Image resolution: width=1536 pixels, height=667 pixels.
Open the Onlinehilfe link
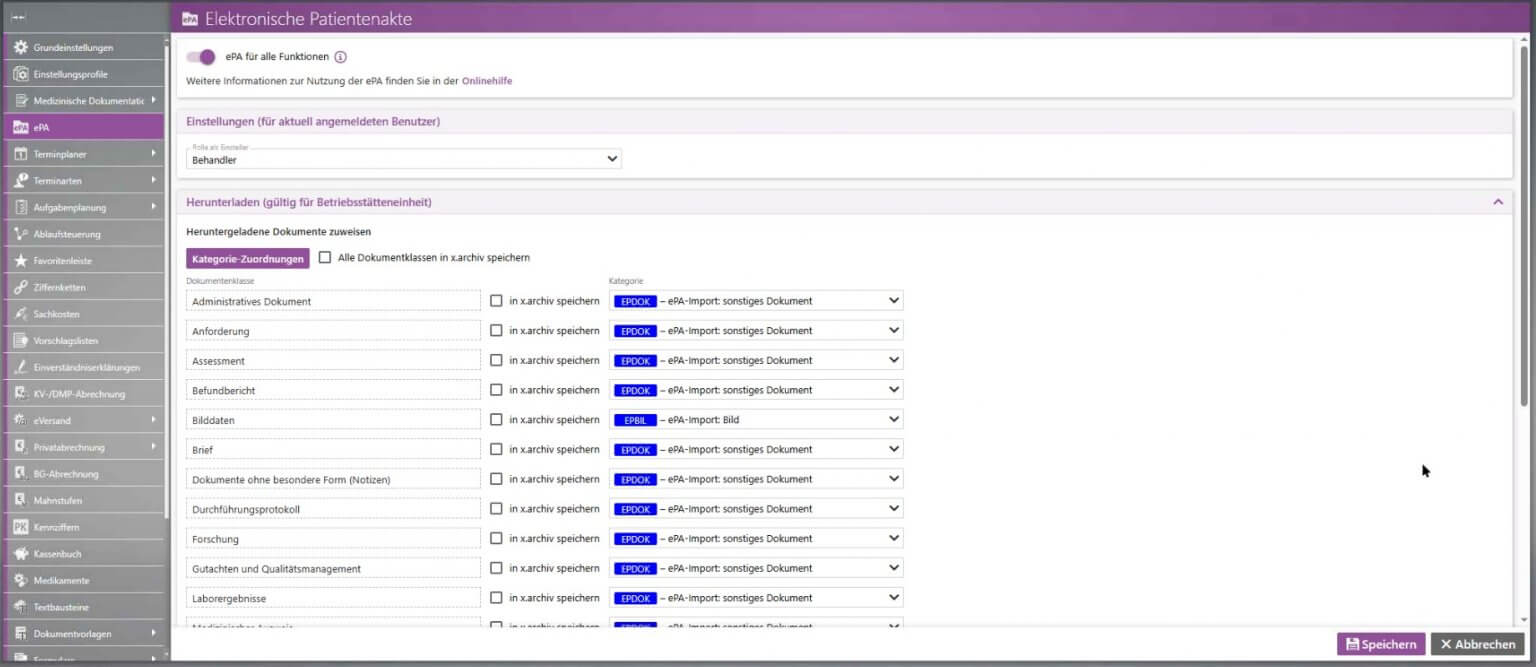point(486,81)
